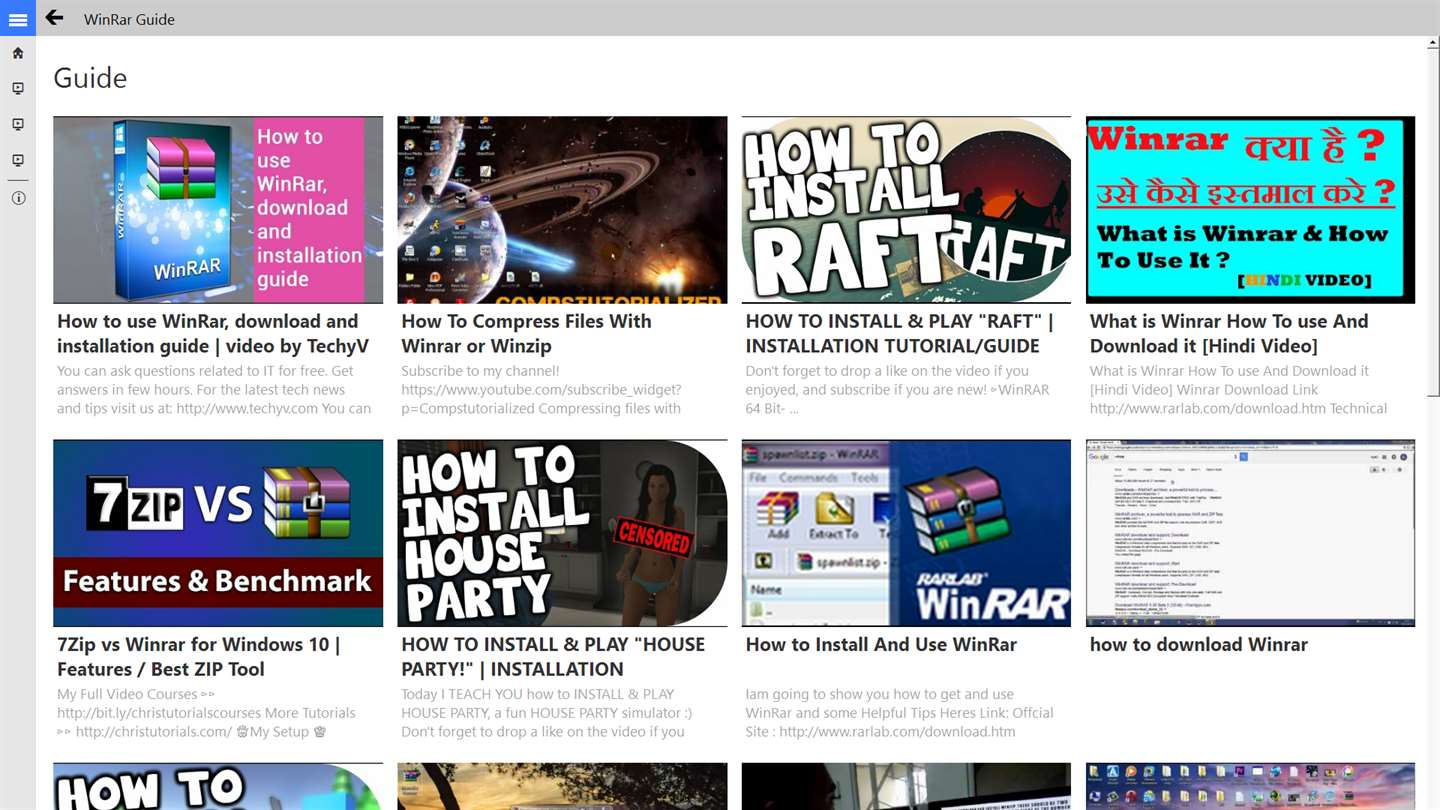
Task: Open the RARLAB WinRAR spawnlist.zip thumbnail
Action: [x=906, y=533]
